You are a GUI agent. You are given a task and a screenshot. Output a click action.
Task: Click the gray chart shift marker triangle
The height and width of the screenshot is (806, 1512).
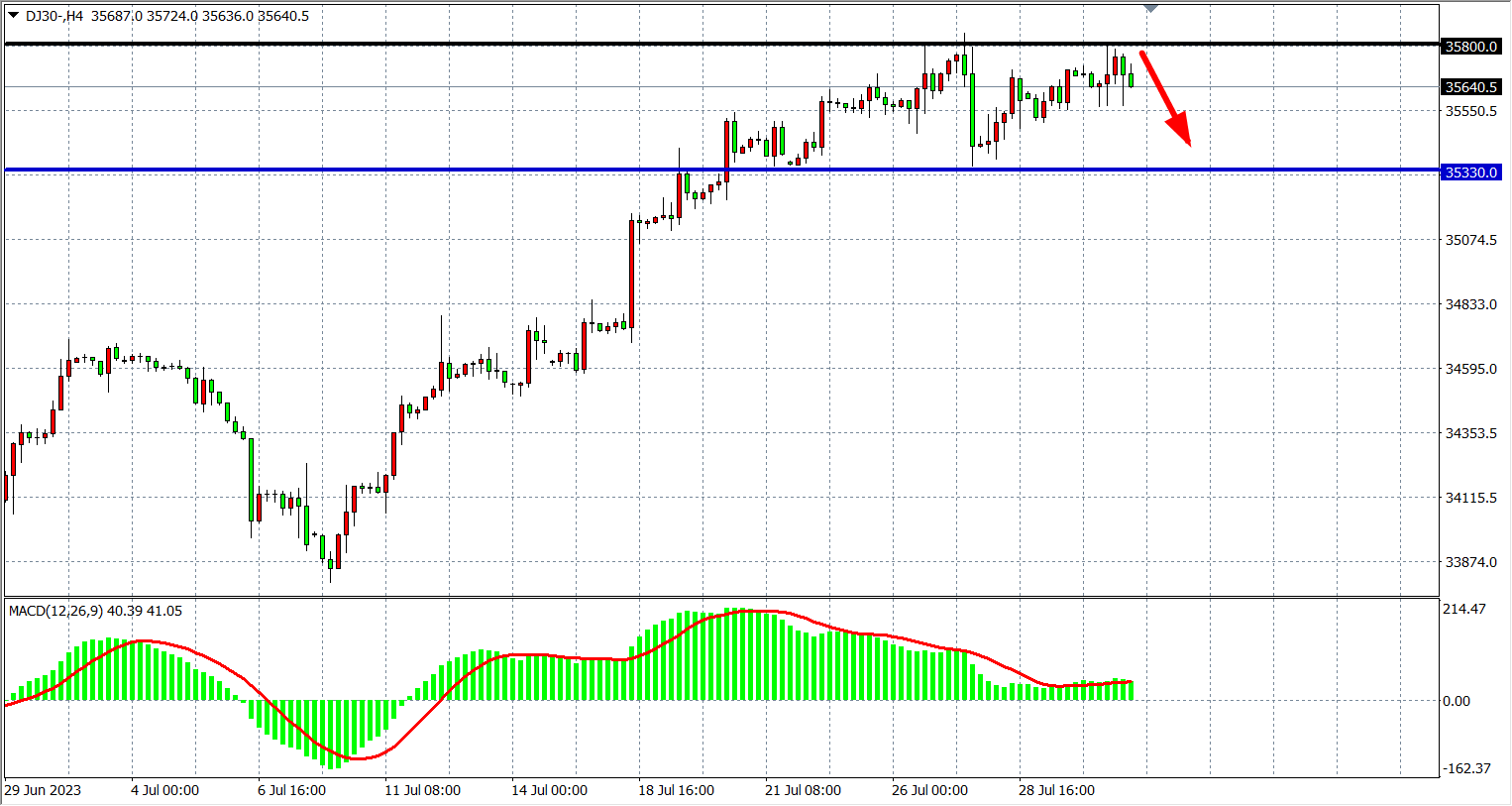tap(1150, 8)
